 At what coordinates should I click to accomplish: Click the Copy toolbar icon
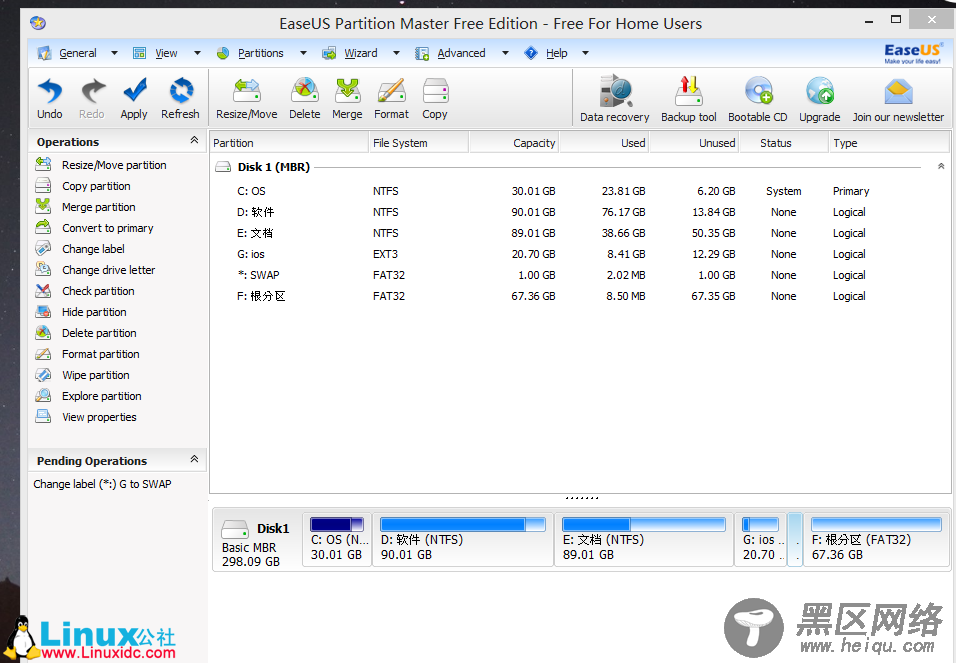coord(435,91)
